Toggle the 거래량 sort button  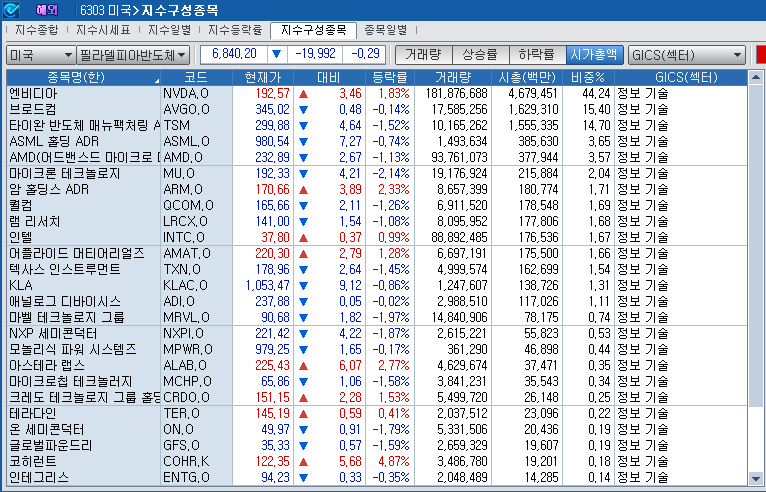coord(423,54)
